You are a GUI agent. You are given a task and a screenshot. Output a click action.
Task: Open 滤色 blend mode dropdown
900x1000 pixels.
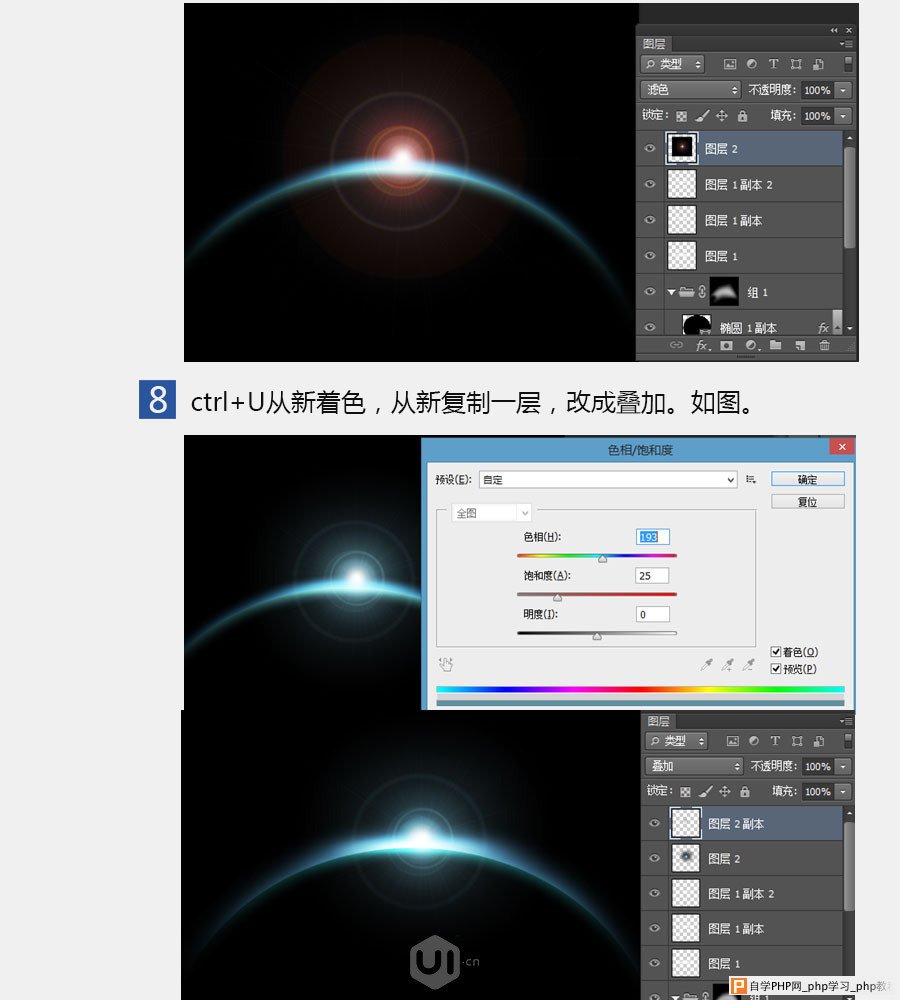(691, 90)
